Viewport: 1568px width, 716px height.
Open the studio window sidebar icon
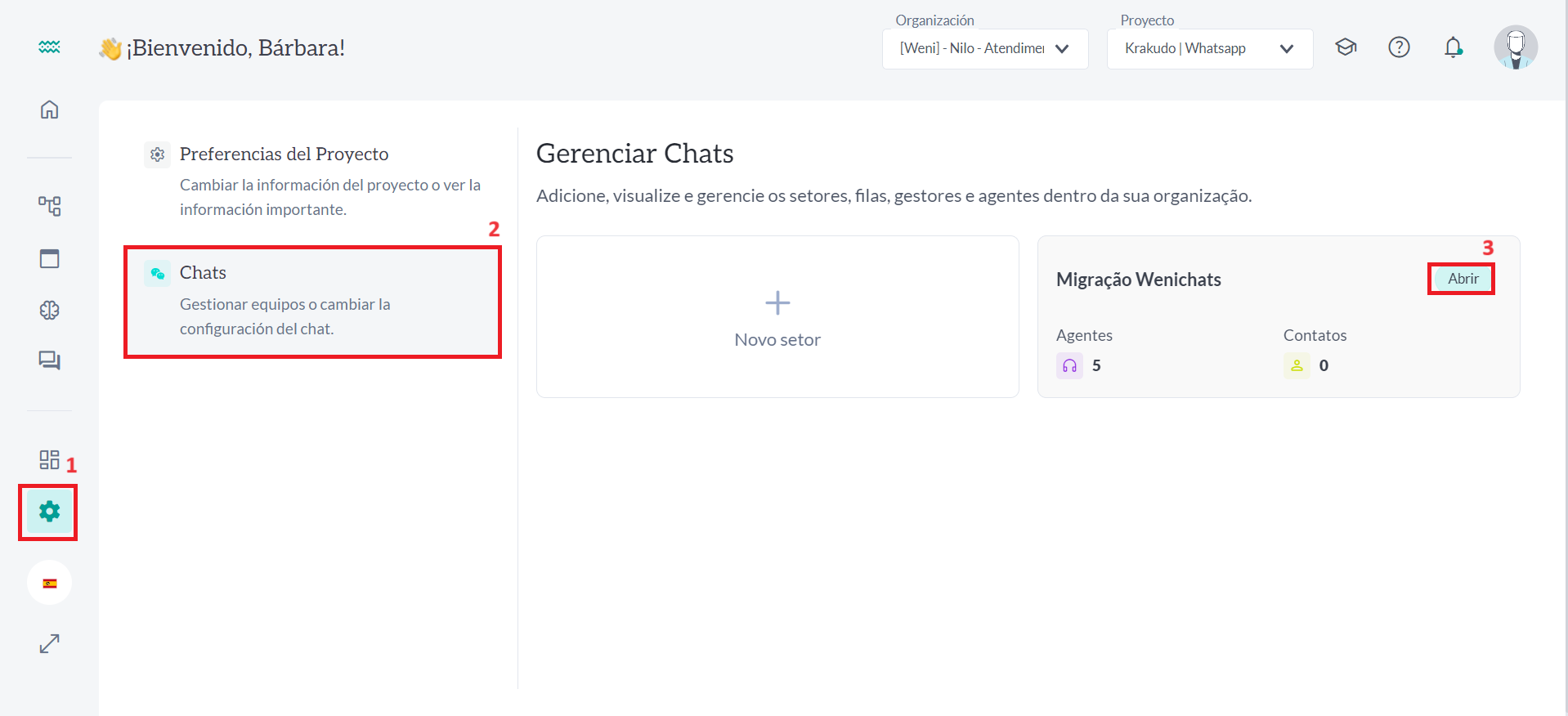[x=49, y=258]
